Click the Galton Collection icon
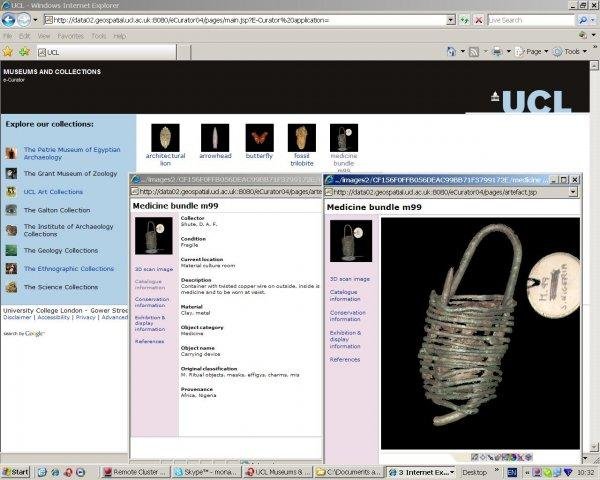600x480 pixels. pyautogui.click(x=11, y=210)
